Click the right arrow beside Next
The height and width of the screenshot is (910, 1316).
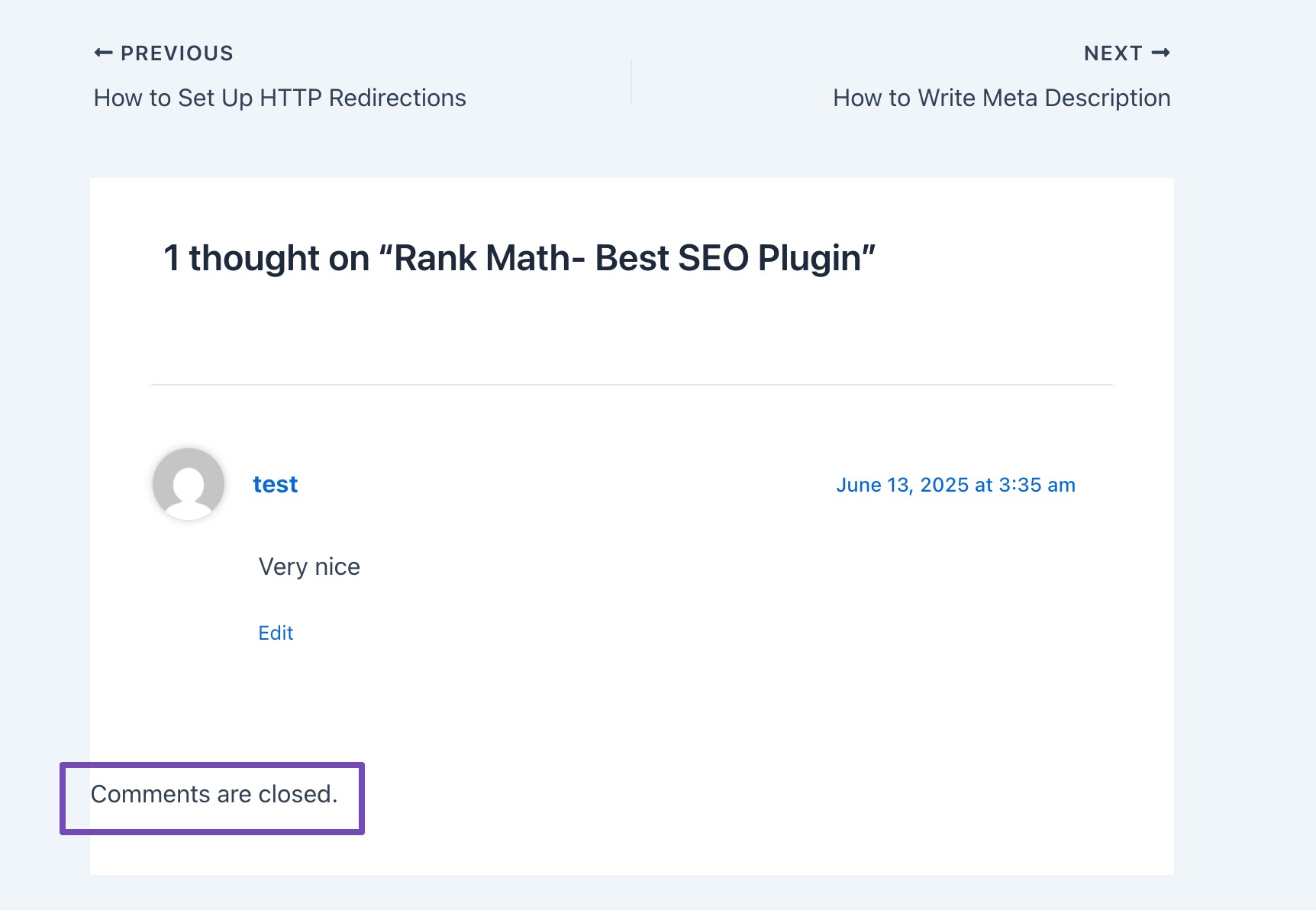pos(1161,53)
